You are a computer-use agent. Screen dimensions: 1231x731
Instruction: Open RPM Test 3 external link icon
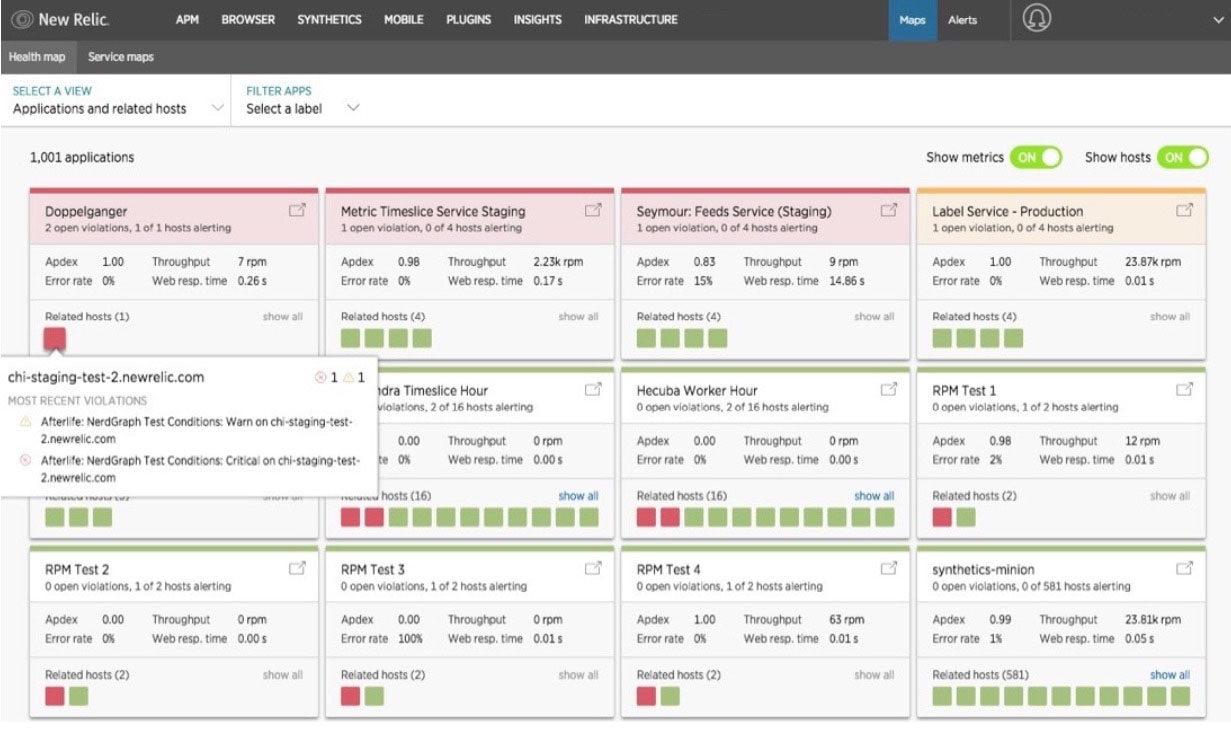click(593, 568)
